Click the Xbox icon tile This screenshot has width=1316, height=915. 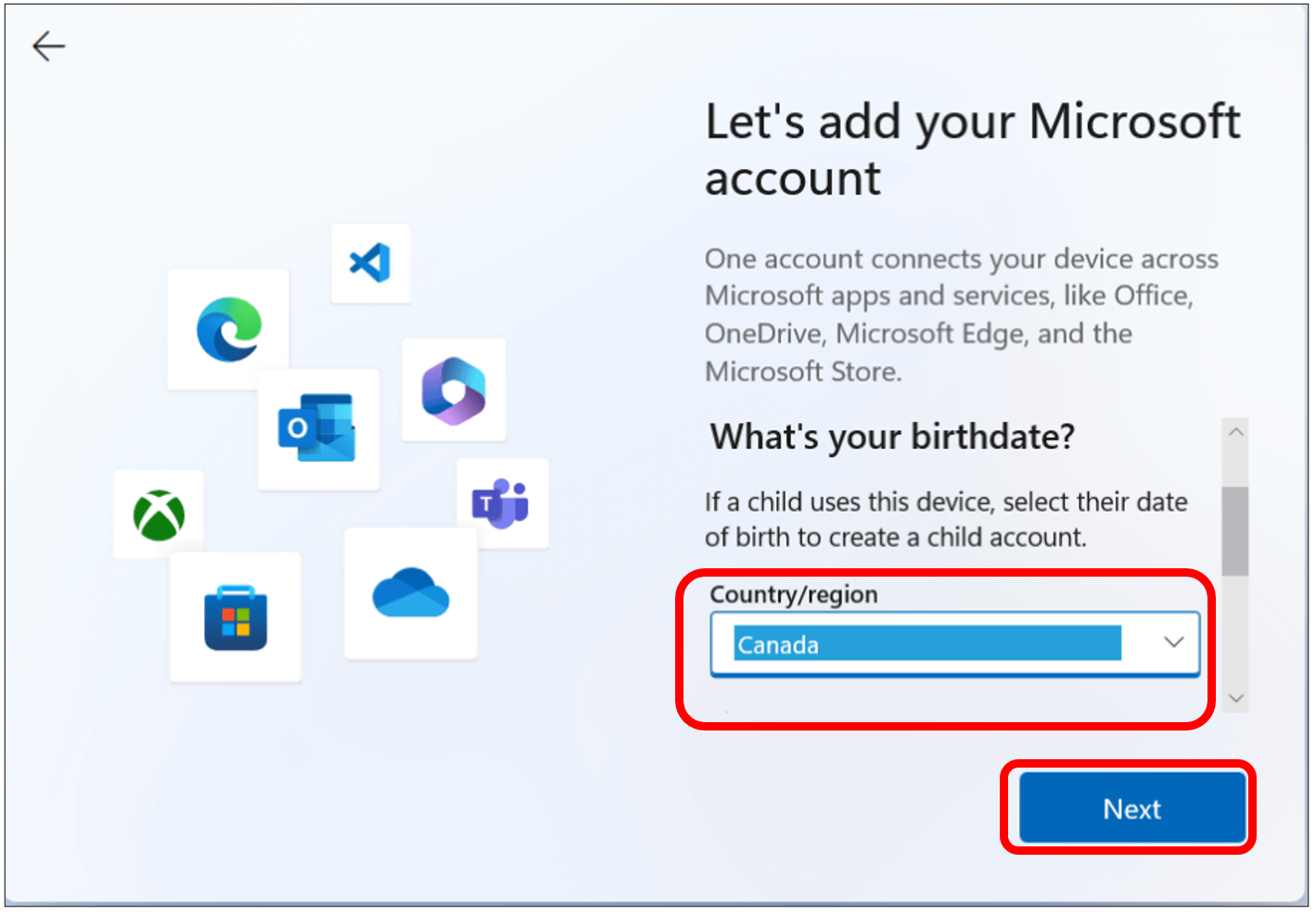pos(159,515)
